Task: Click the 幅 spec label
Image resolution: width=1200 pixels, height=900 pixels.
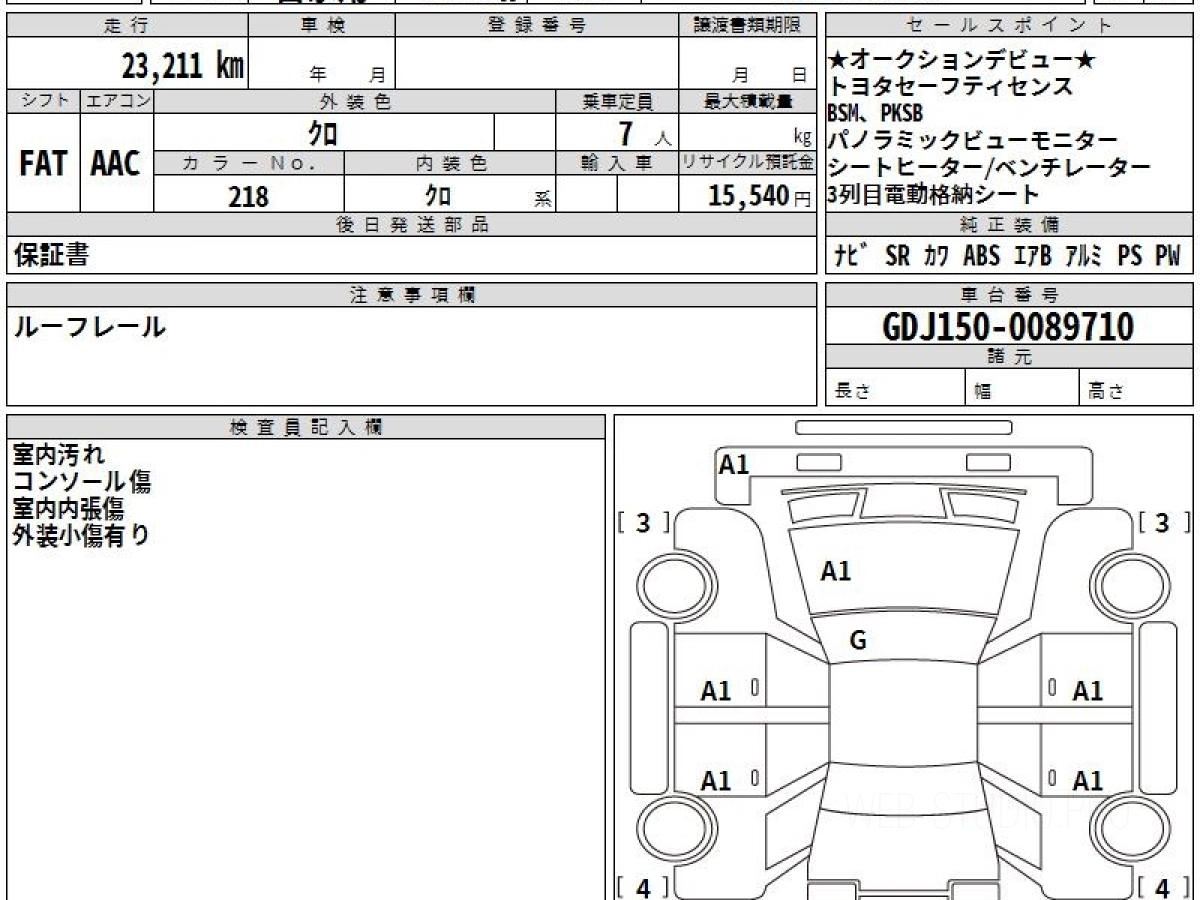Action: click(983, 392)
